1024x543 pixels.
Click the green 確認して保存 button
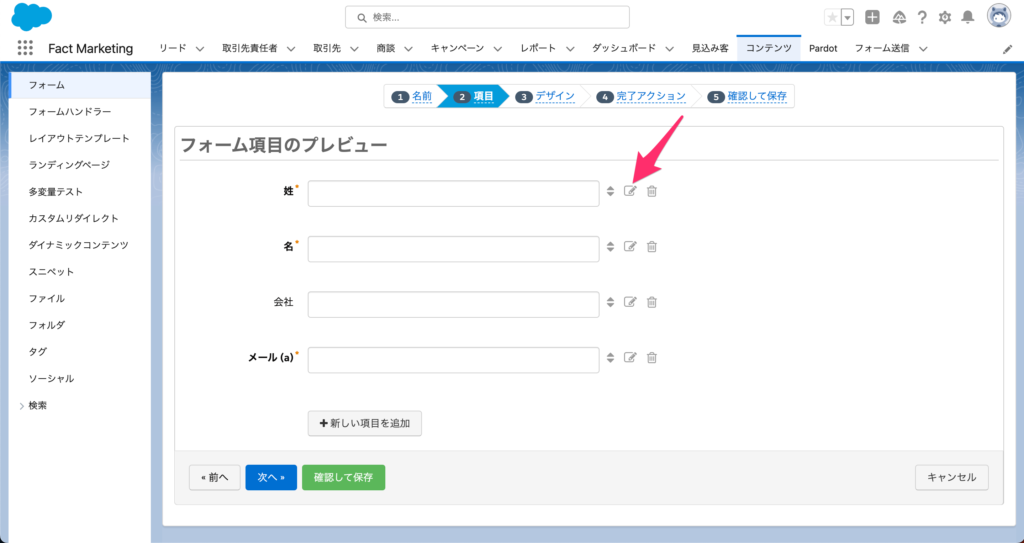[x=344, y=478]
